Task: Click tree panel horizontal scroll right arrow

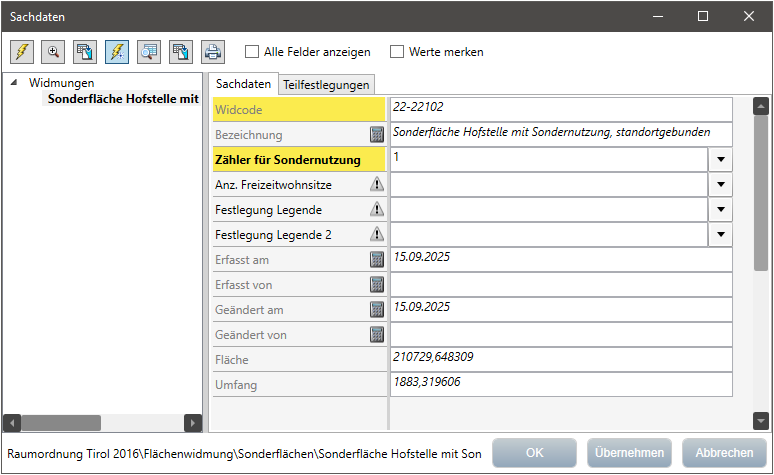Action: tap(193, 423)
